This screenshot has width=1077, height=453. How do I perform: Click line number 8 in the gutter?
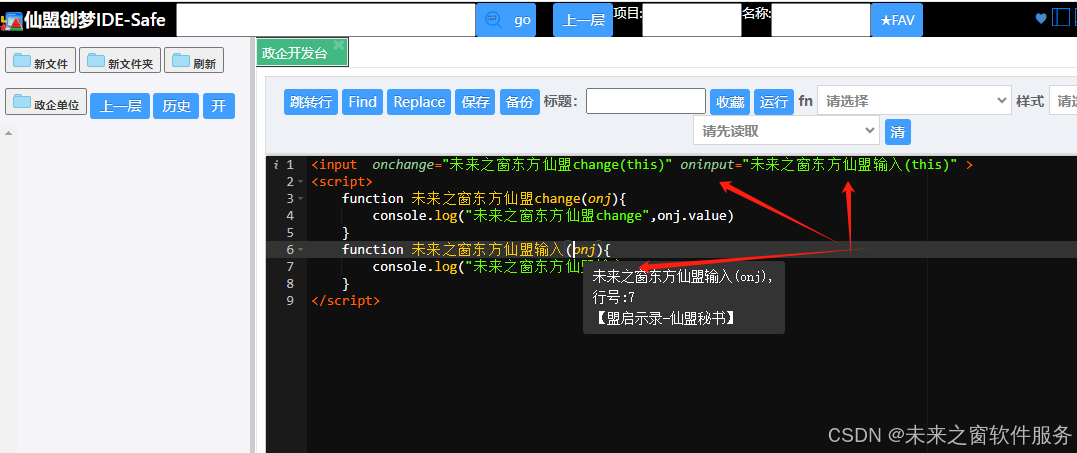pyautogui.click(x=290, y=283)
